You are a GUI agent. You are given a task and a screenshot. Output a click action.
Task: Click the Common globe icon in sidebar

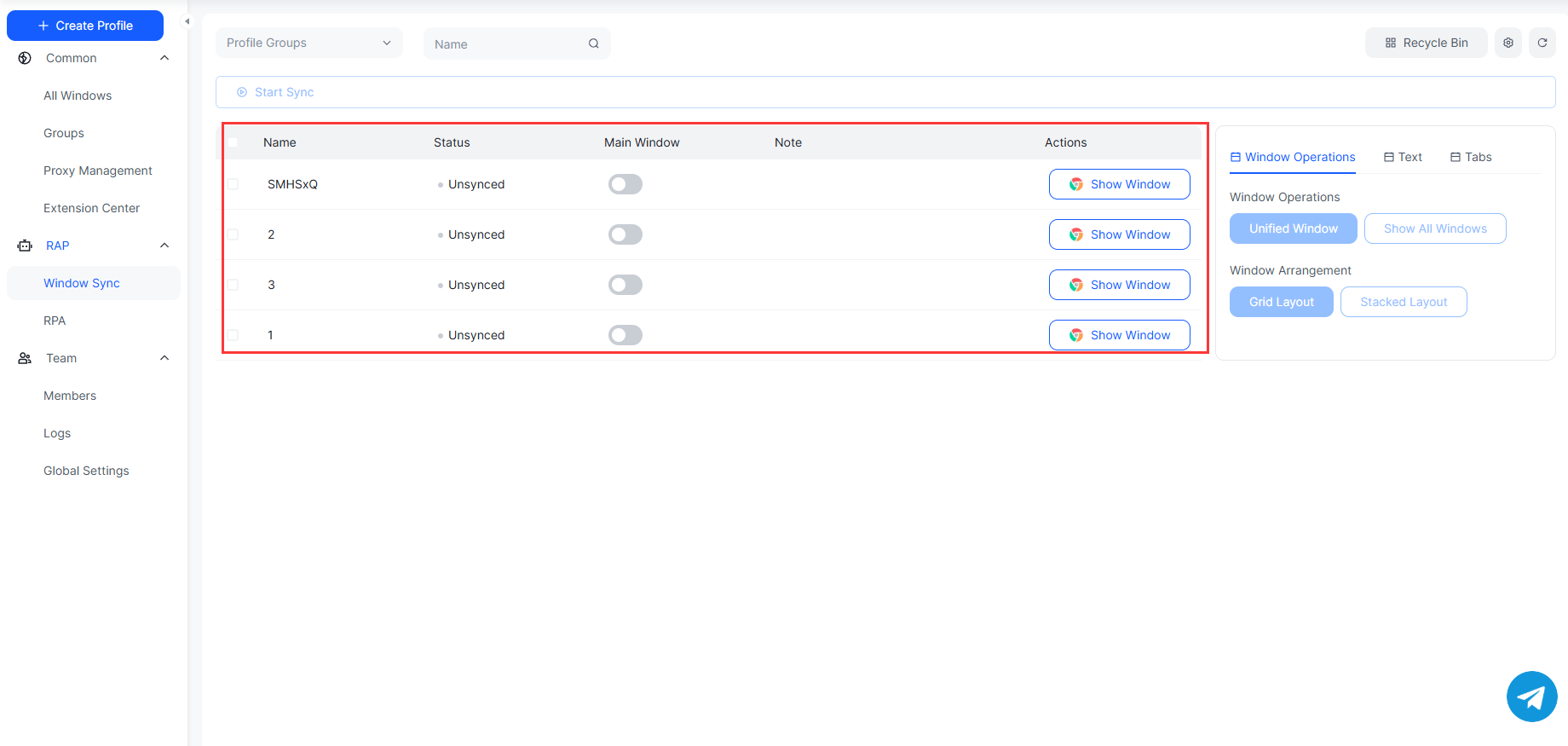point(25,58)
